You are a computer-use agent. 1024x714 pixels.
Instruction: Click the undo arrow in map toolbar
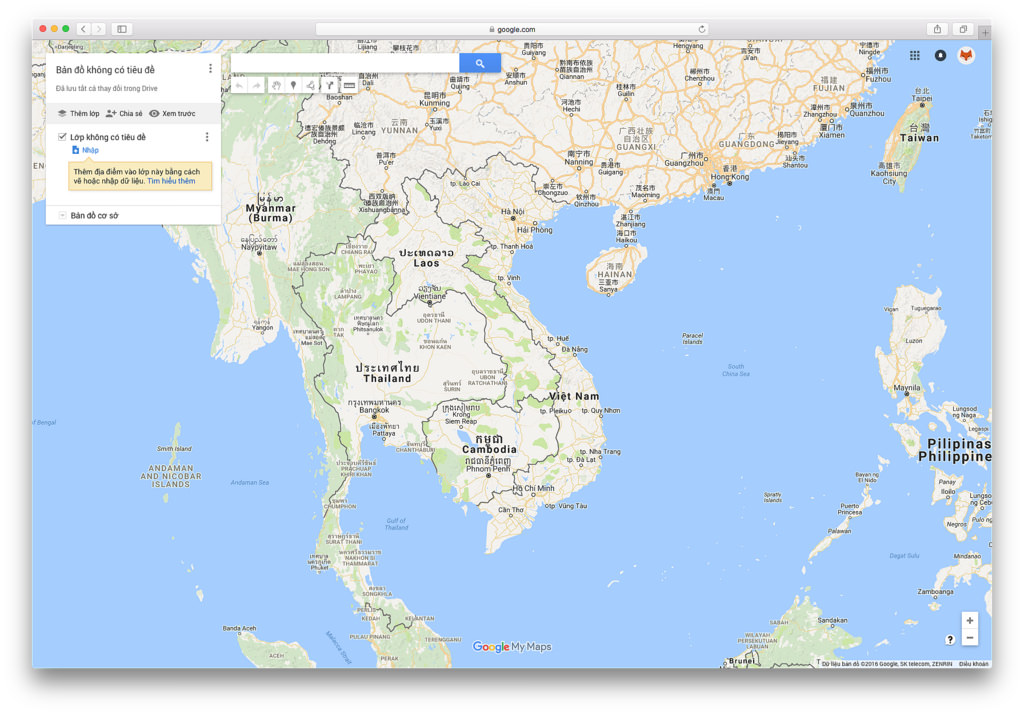(240, 85)
